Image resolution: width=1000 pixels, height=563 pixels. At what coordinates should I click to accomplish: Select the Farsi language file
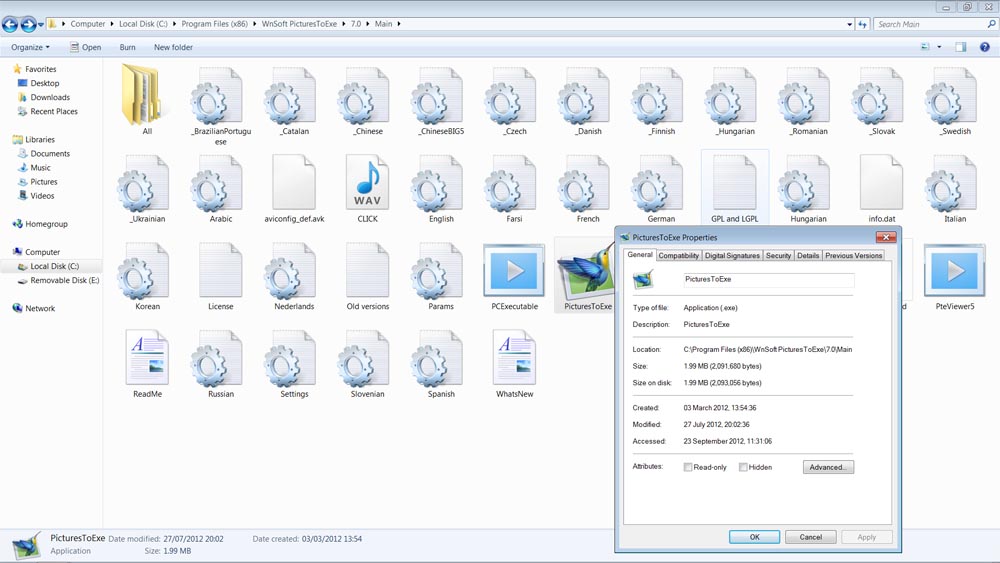point(511,184)
